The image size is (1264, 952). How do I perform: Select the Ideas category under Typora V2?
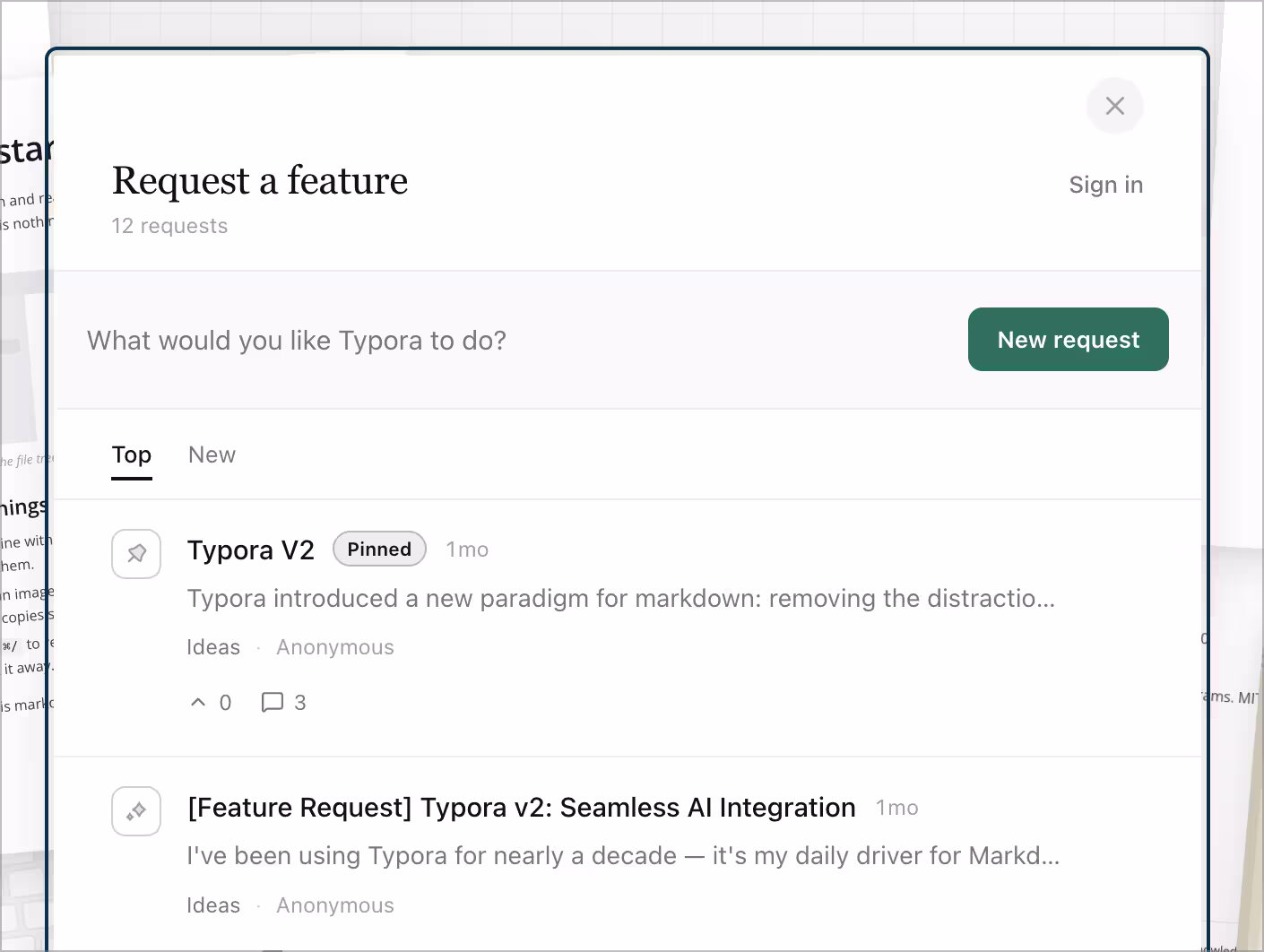point(213,647)
